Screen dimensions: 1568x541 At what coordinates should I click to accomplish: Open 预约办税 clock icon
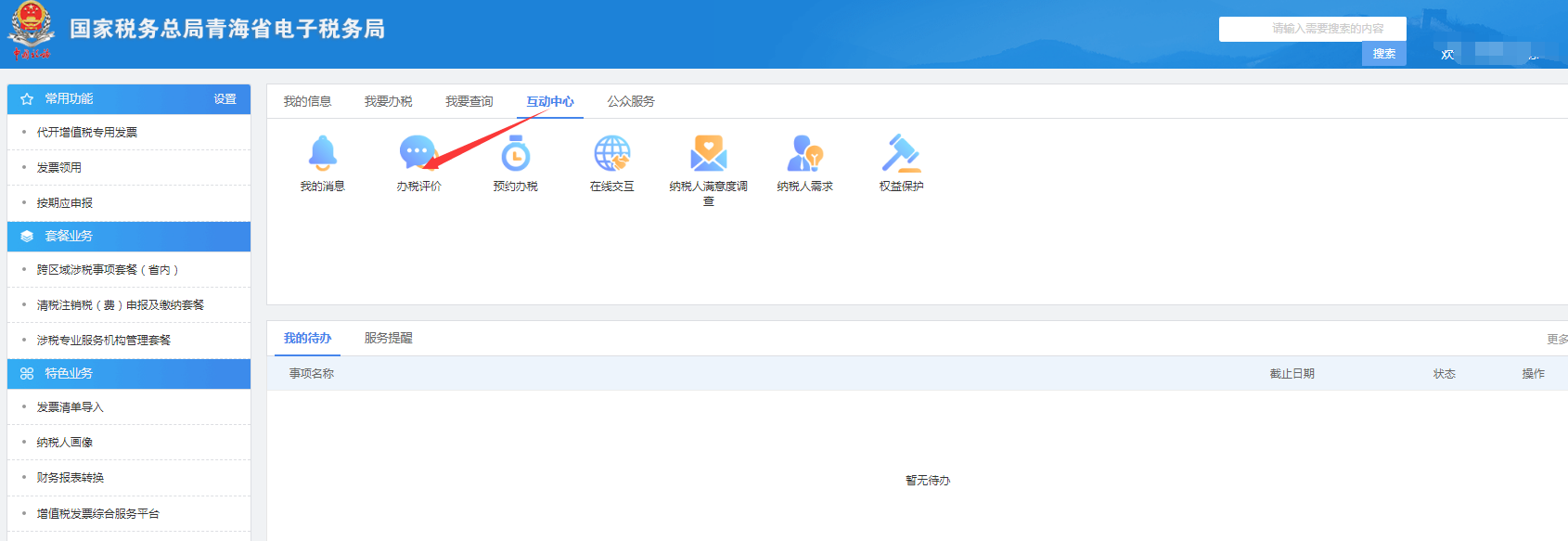(x=515, y=153)
